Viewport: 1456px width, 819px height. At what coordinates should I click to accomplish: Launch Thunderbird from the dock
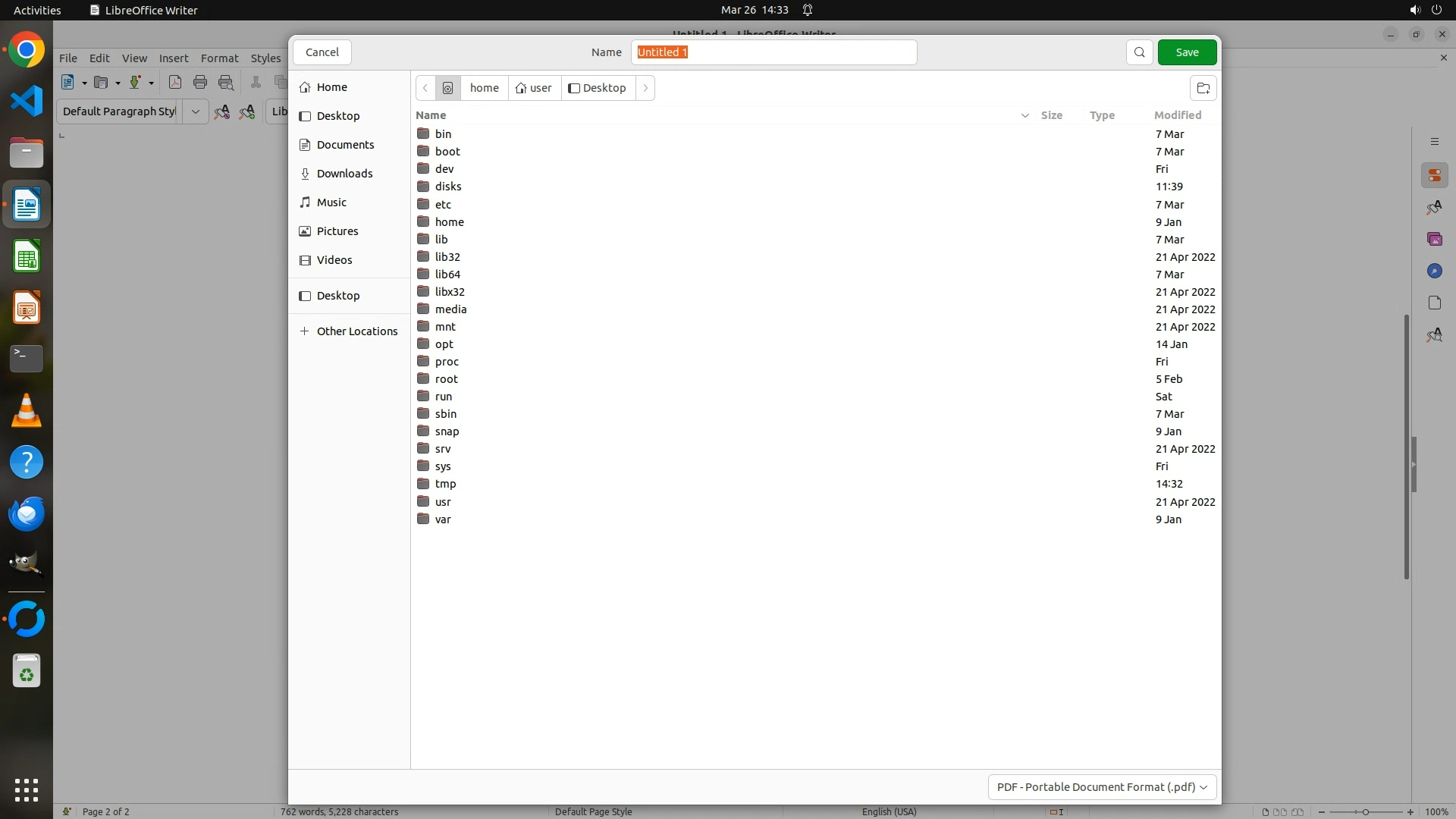click(x=27, y=514)
